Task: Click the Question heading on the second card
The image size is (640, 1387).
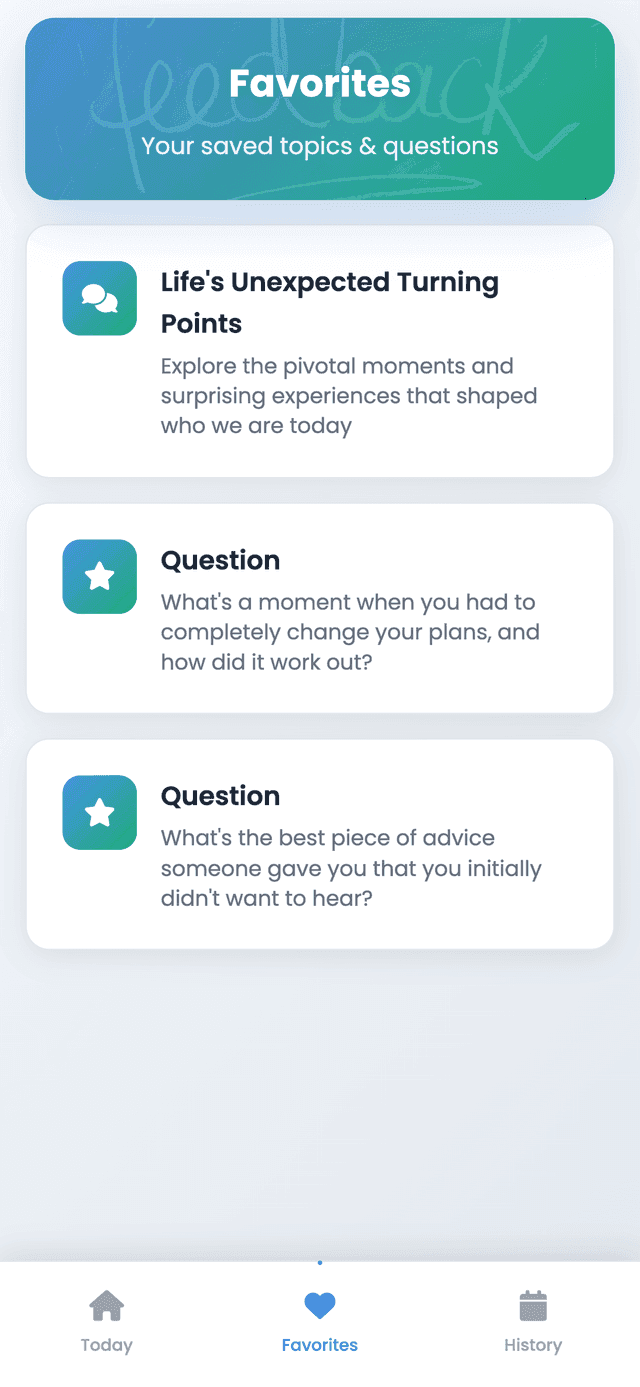Action: [220, 560]
